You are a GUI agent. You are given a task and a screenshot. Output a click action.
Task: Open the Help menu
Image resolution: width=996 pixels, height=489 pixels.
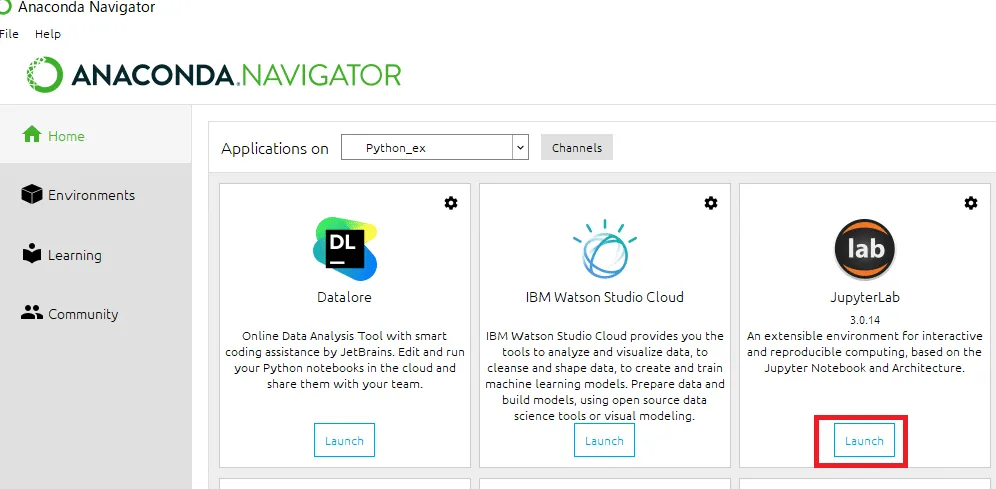point(48,34)
